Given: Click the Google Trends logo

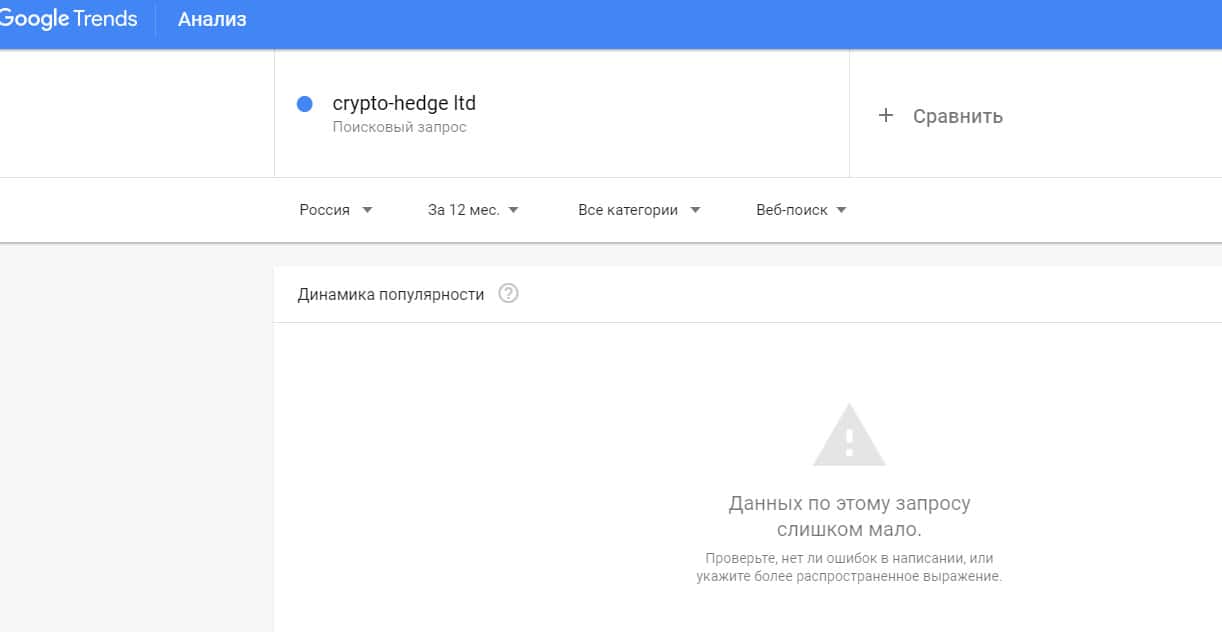Looking at the screenshot, I should [x=68, y=19].
